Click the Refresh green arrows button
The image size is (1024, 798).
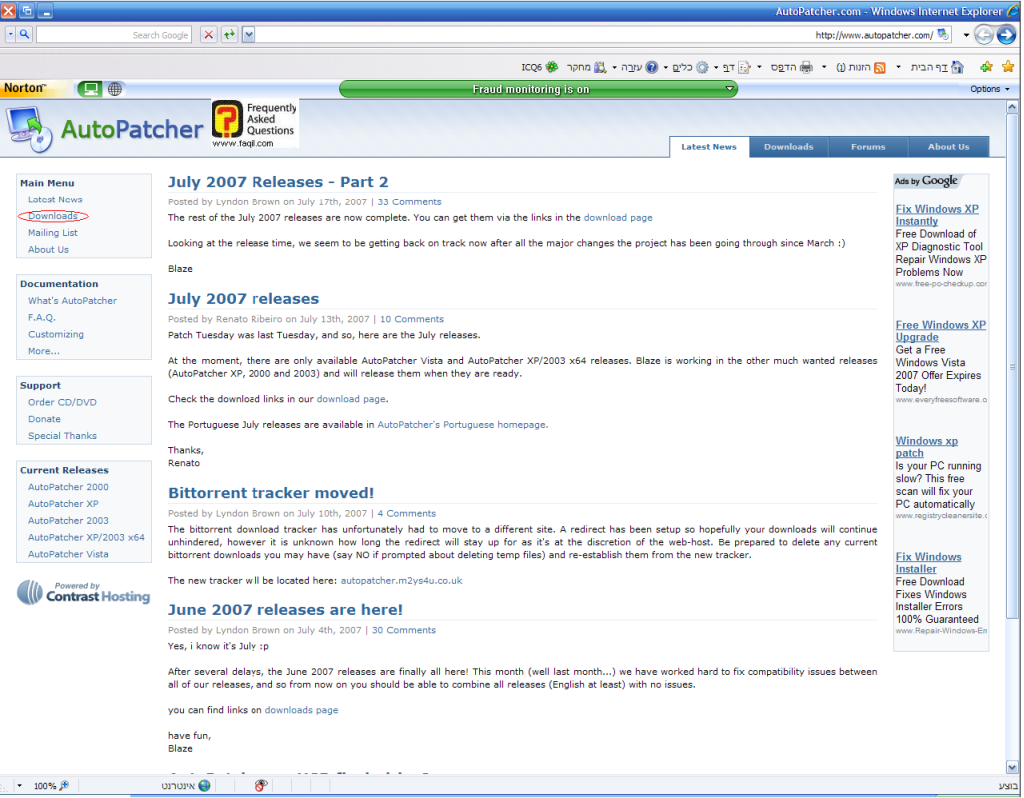click(x=229, y=35)
